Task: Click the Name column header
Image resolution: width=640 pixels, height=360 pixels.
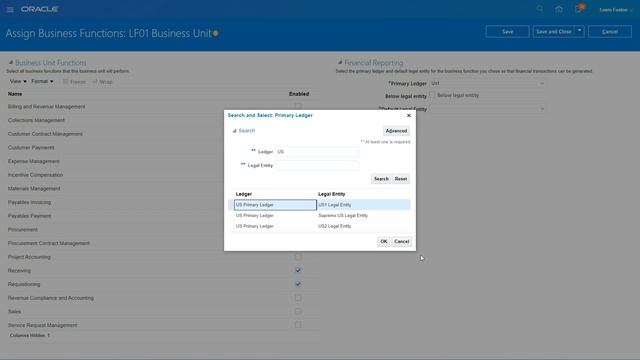Action: [x=15, y=94]
